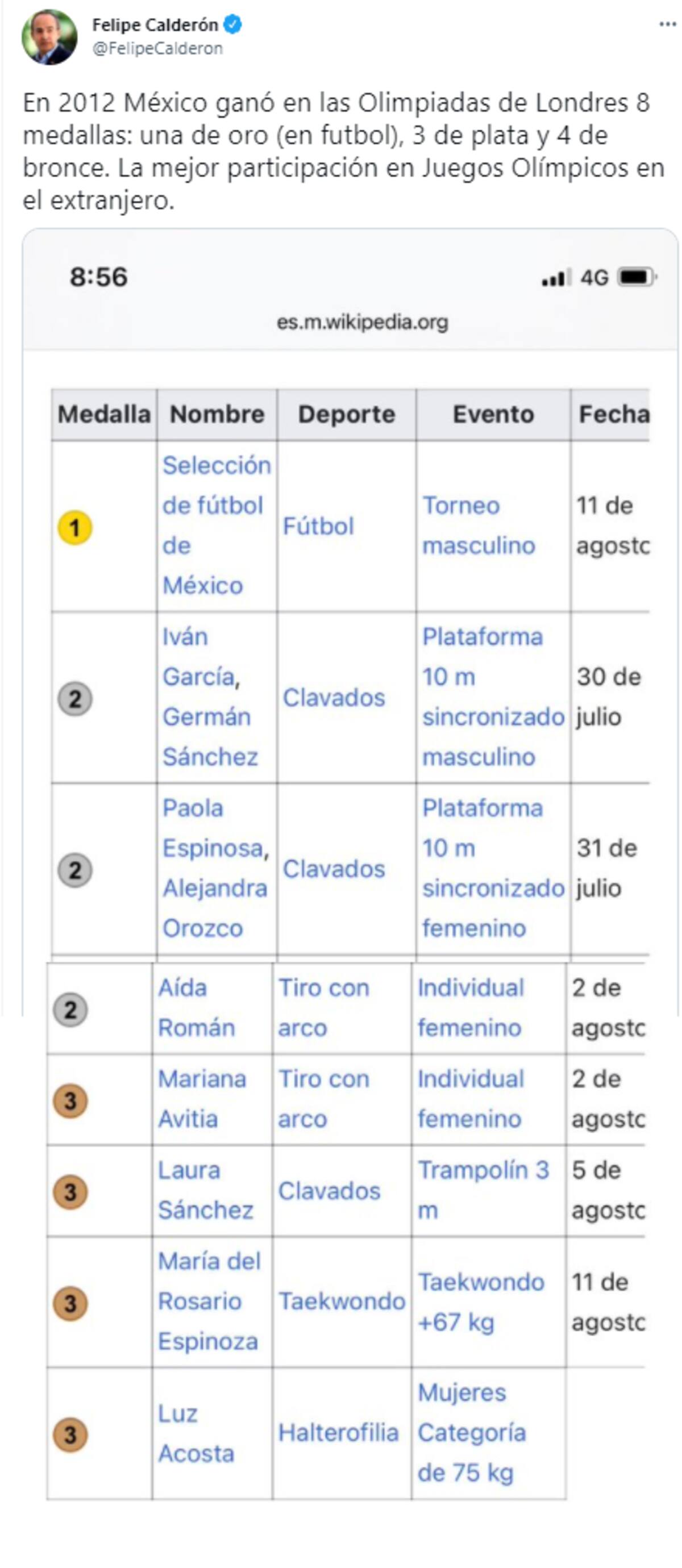Click the signal strength bars icon

(556, 277)
